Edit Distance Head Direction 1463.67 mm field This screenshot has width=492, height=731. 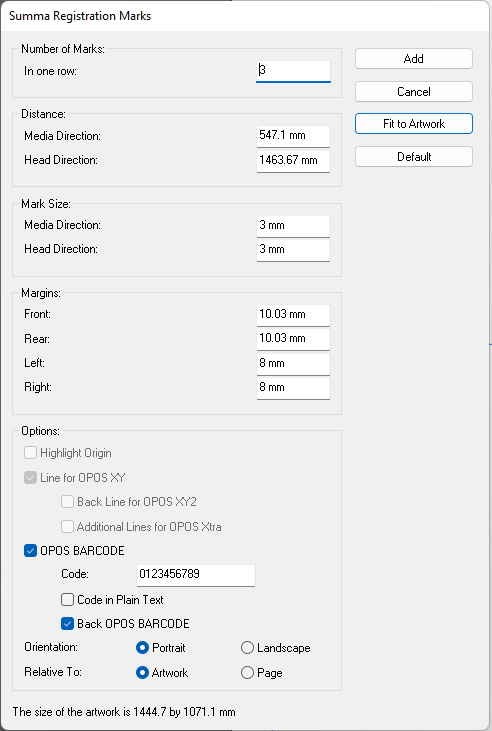[293, 161]
